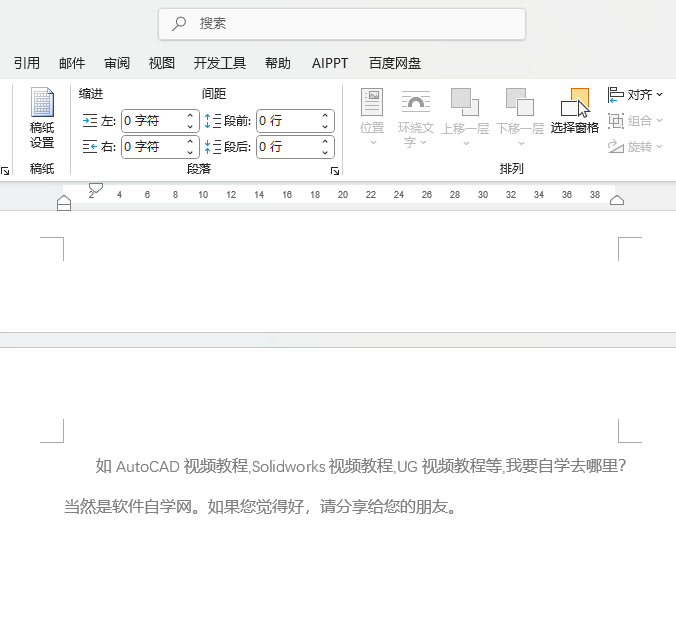Open the 环绕文字 wrap text menu
This screenshot has height=617, width=676.
416,116
